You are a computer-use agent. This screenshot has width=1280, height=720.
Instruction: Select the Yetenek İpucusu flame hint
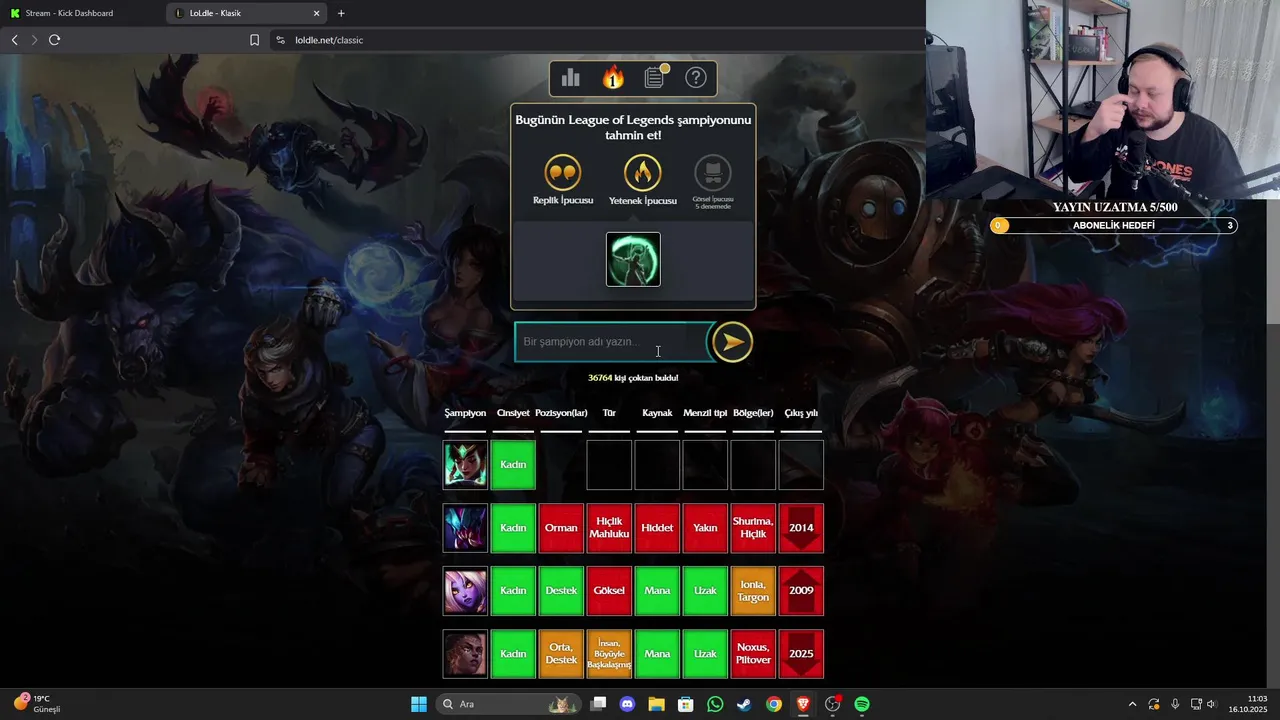(x=643, y=180)
